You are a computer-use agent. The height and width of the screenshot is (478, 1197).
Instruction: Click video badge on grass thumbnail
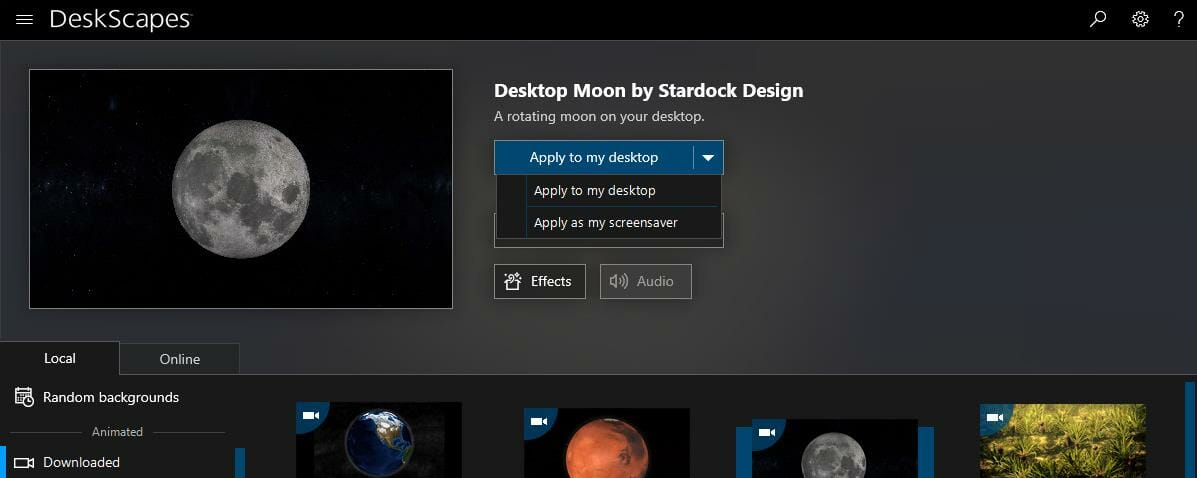tap(994, 417)
